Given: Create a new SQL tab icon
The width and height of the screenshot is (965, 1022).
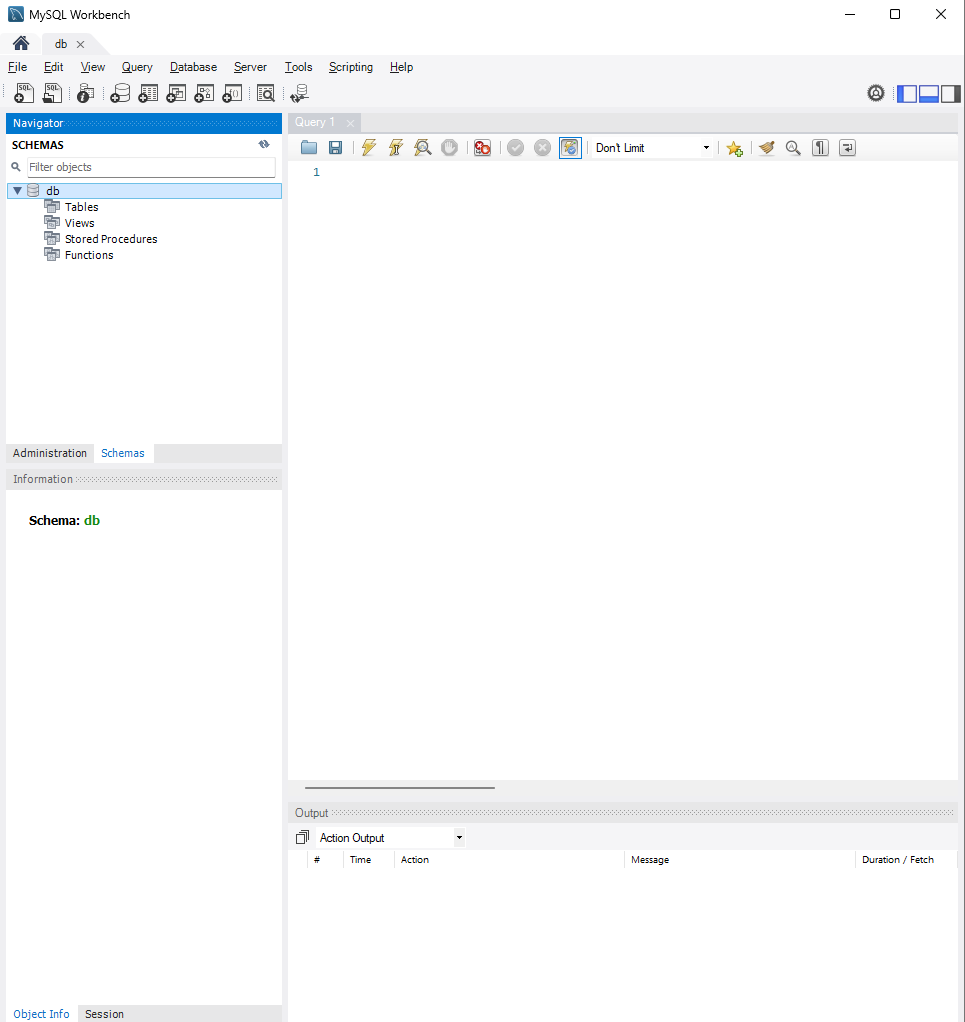Looking at the screenshot, I should (23, 93).
